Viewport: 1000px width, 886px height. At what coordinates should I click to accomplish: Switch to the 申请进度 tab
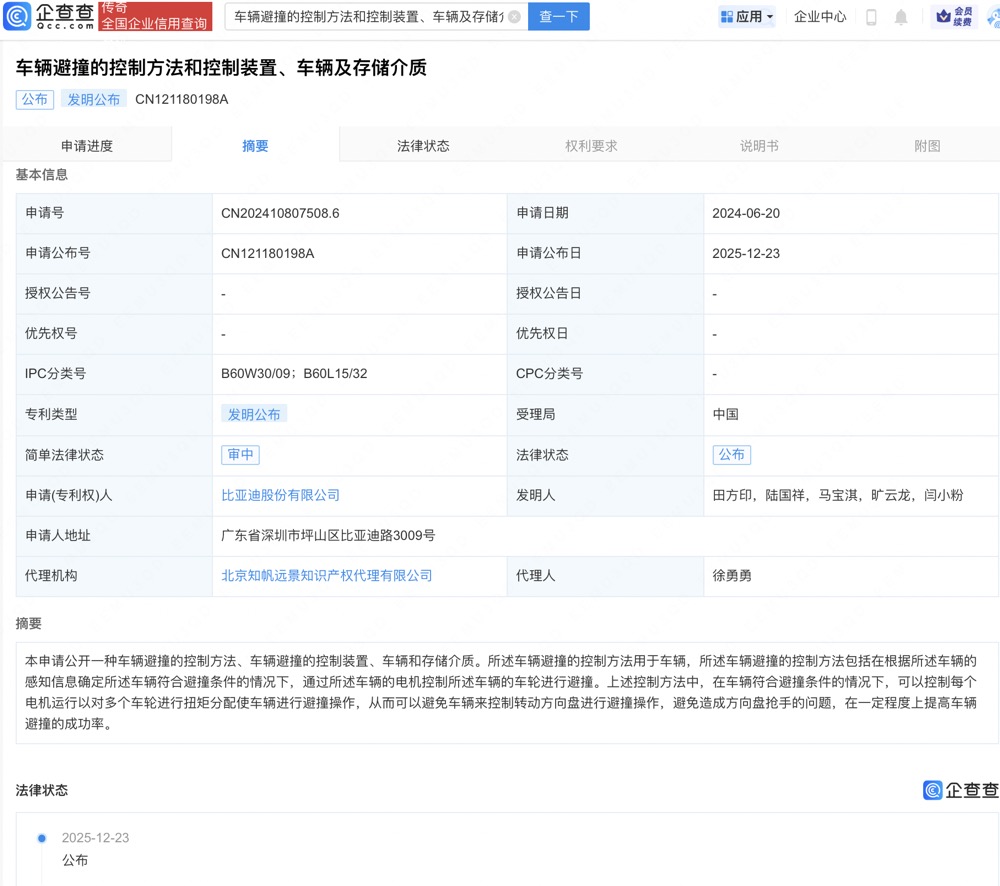[87, 146]
